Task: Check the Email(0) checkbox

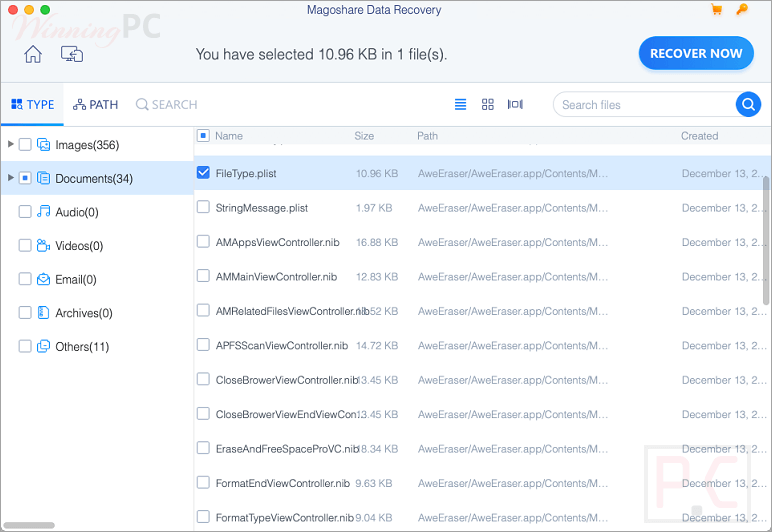Action: click(25, 279)
